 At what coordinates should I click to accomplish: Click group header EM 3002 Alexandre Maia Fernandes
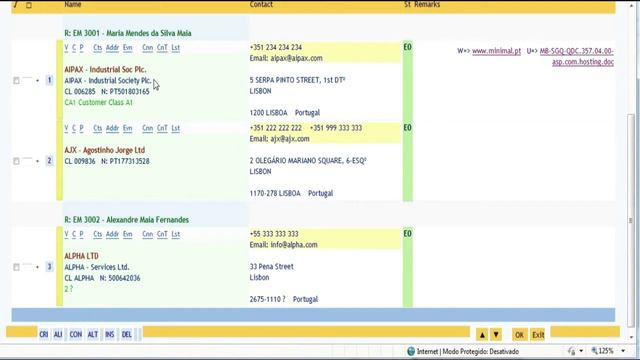127,220
